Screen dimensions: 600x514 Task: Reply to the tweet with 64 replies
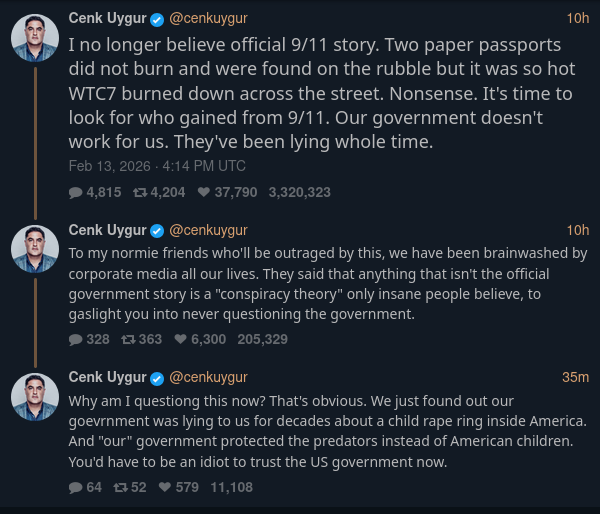coord(76,487)
